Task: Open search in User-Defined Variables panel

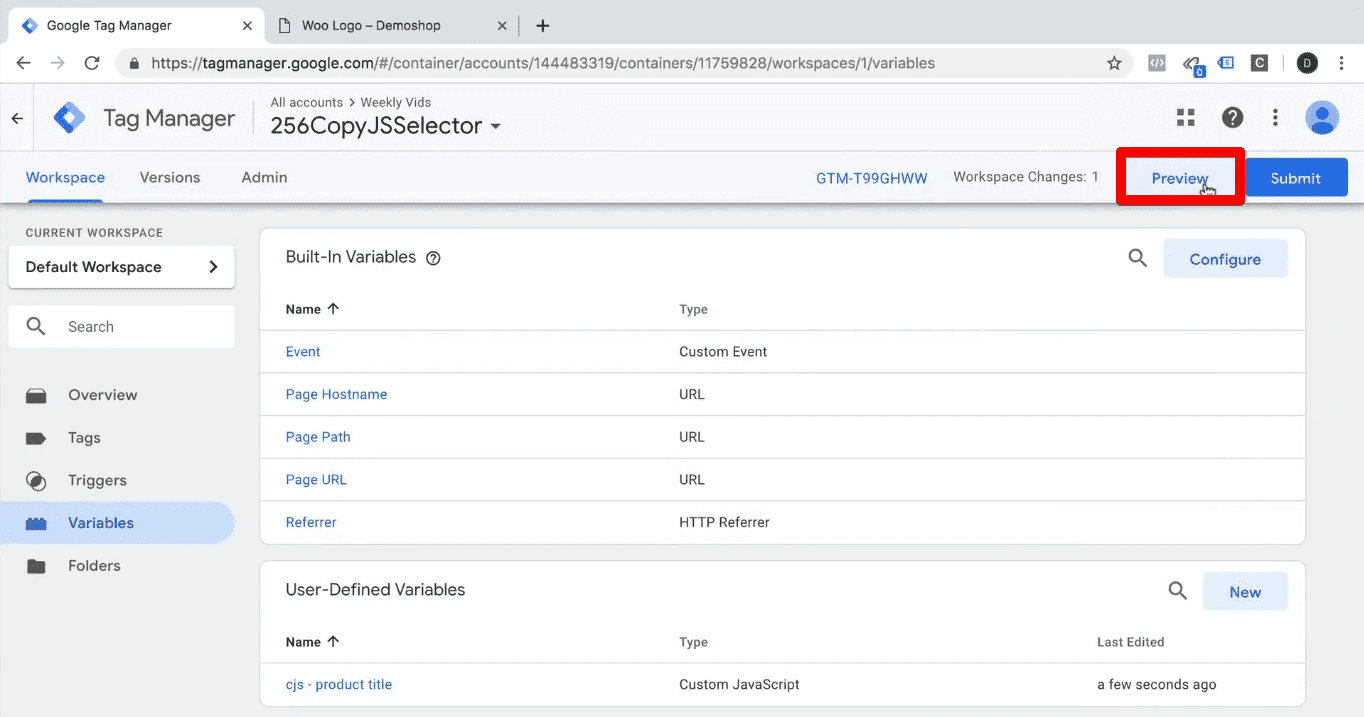Action: point(1177,591)
